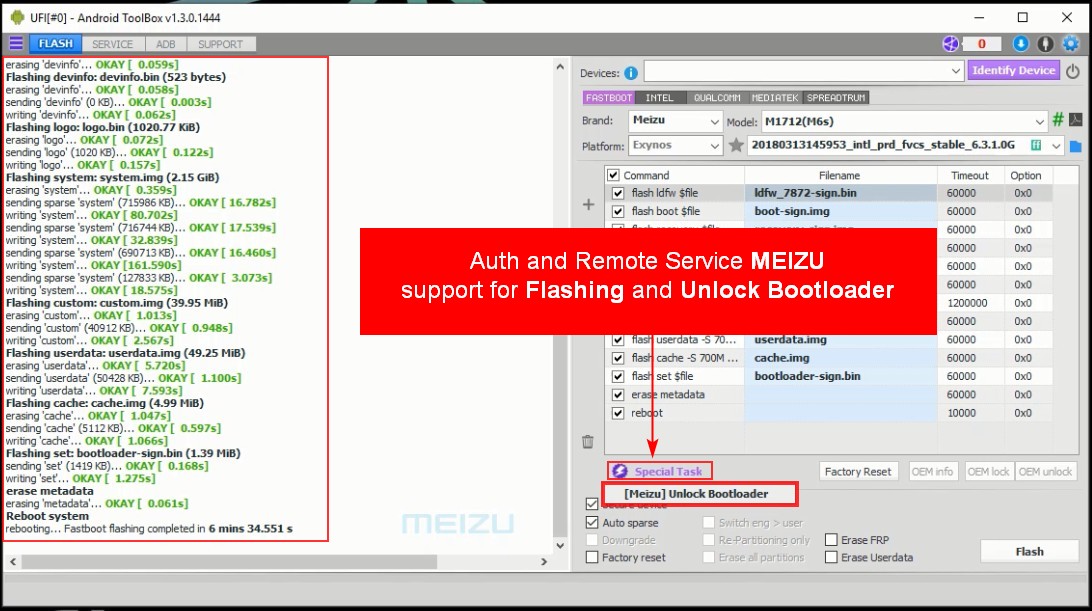
Task: Click the bootloader-sign.bin filename cell
Action: [841, 376]
